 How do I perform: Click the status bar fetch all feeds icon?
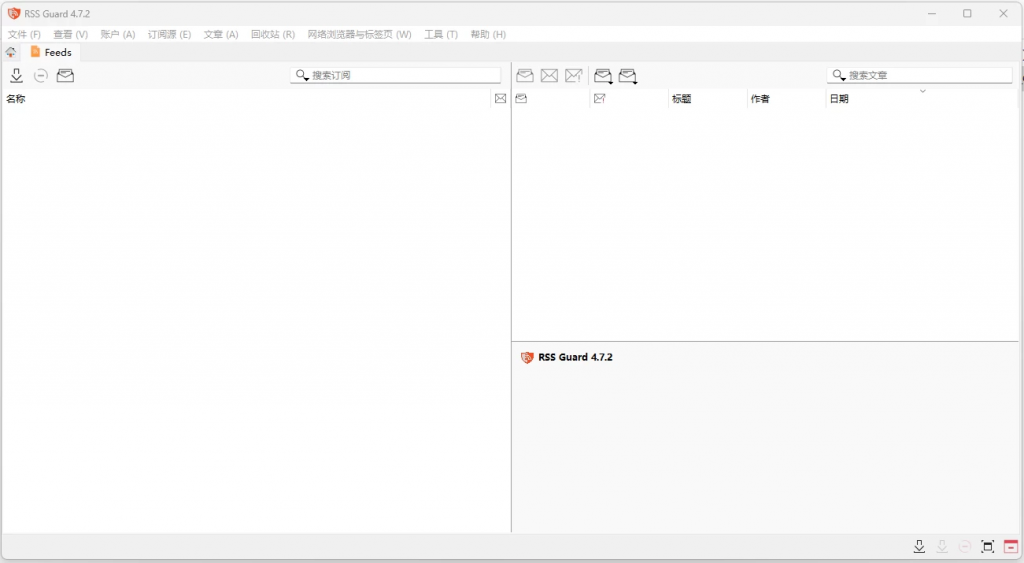pos(919,547)
